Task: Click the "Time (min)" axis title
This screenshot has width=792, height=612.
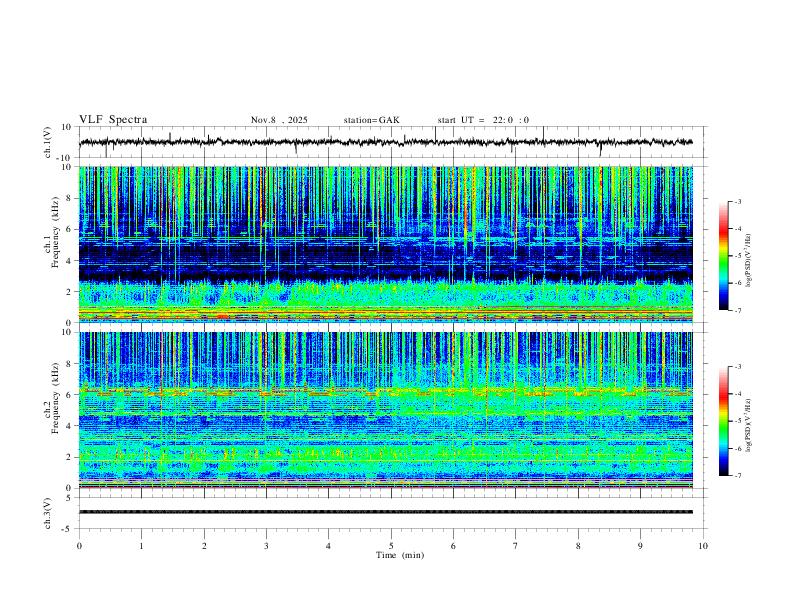Action: coord(400,555)
